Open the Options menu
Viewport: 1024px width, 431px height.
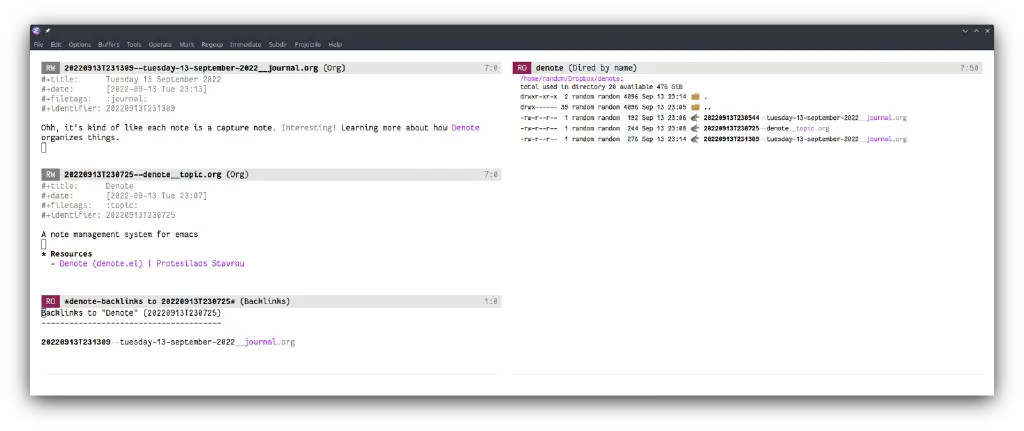(x=80, y=44)
